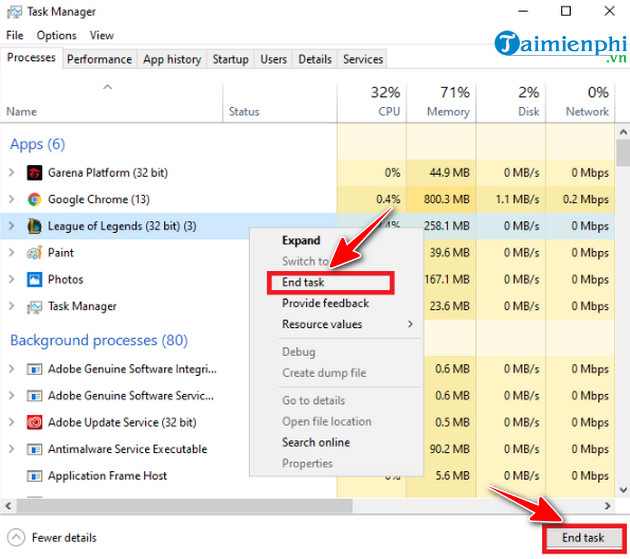The image size is (630, 559).
Task: Click the vertical scrollbar down arrow
Action: [623, 489]
